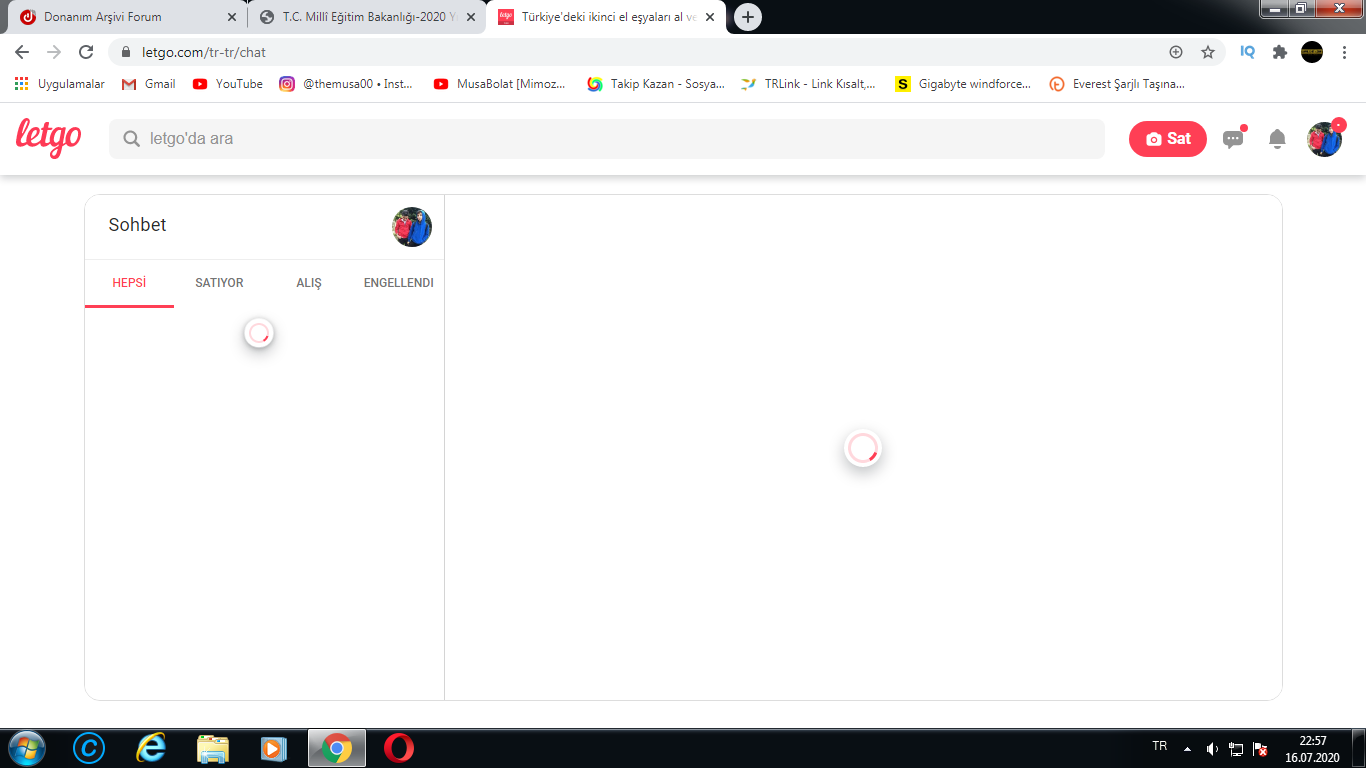Open Chrome extensions puzzle icon

click(x=1279, y=51)
